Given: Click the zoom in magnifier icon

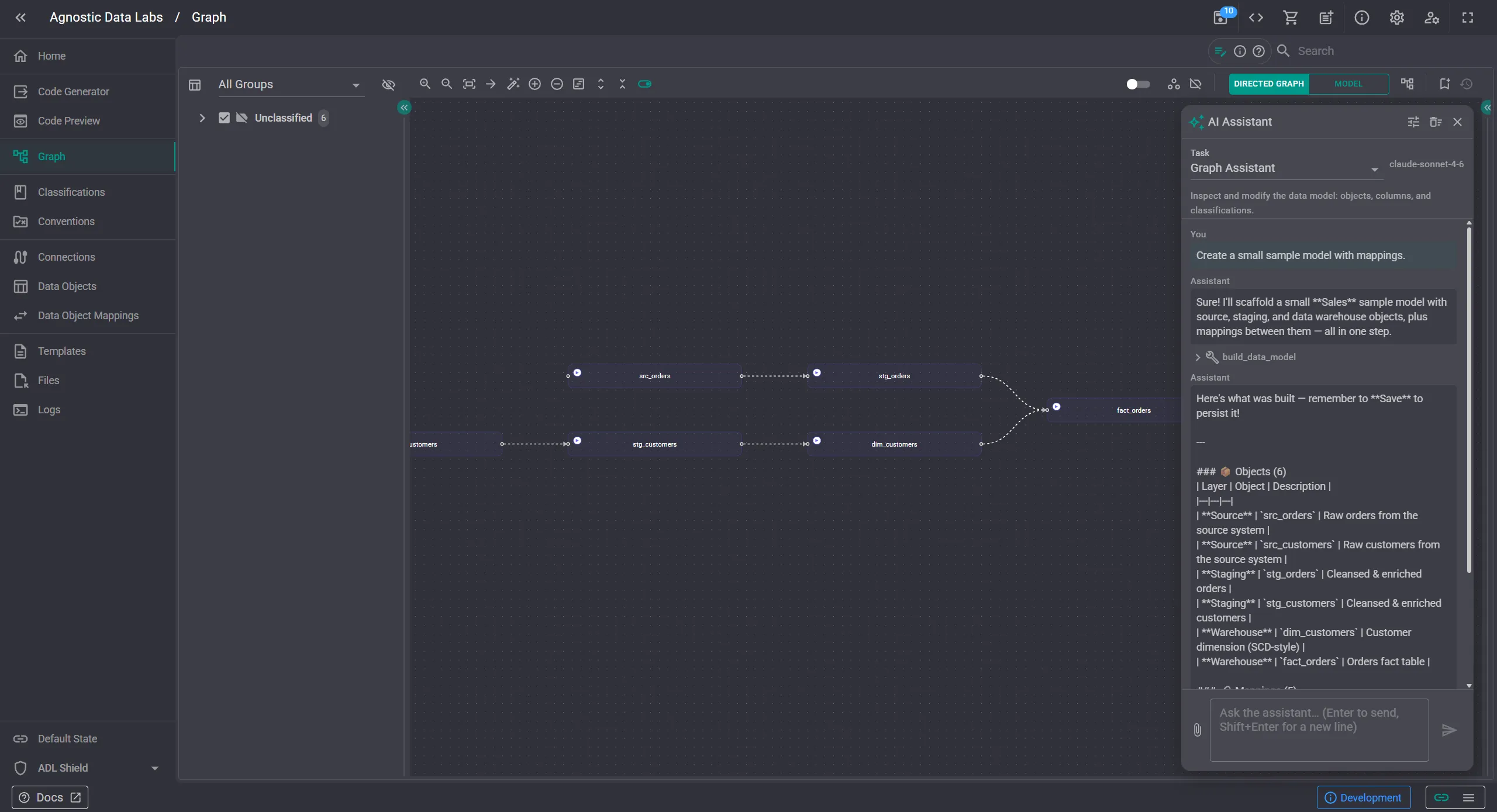Looking at the screenshot, I should [425, 84].
